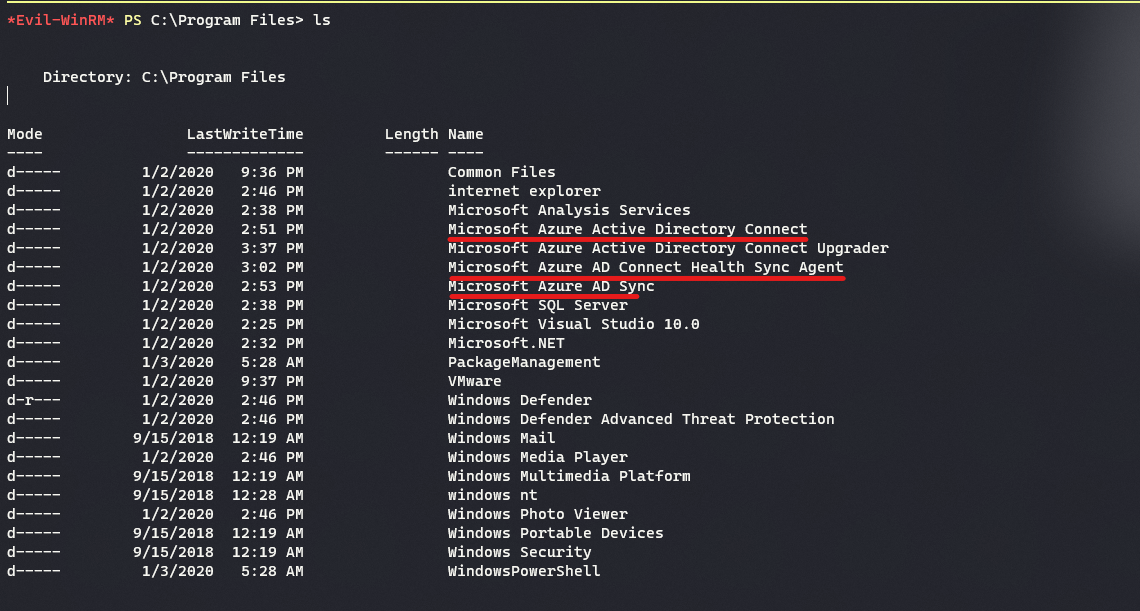Click the Evil-WinRM prompt label

pos(61,21)
